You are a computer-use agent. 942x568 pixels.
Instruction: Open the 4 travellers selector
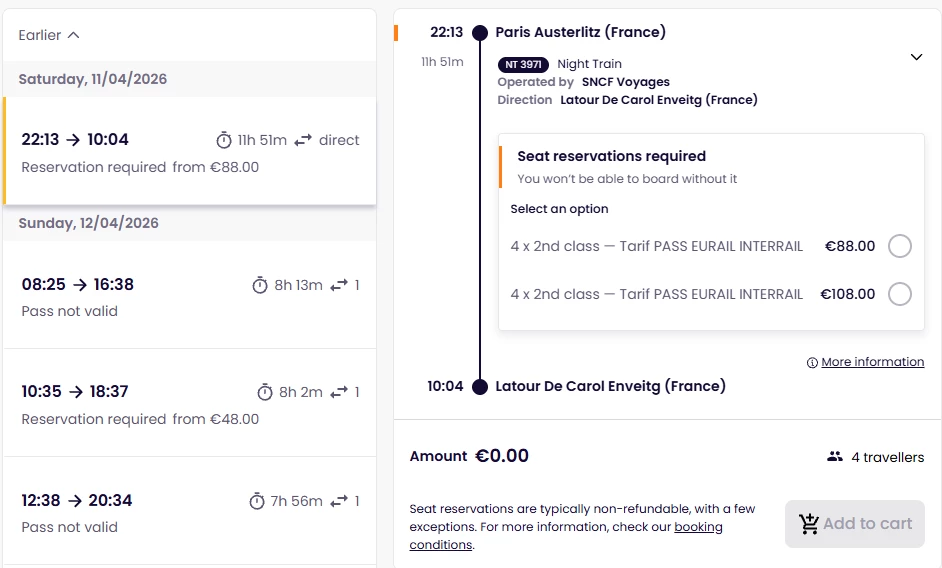(876, 457)
